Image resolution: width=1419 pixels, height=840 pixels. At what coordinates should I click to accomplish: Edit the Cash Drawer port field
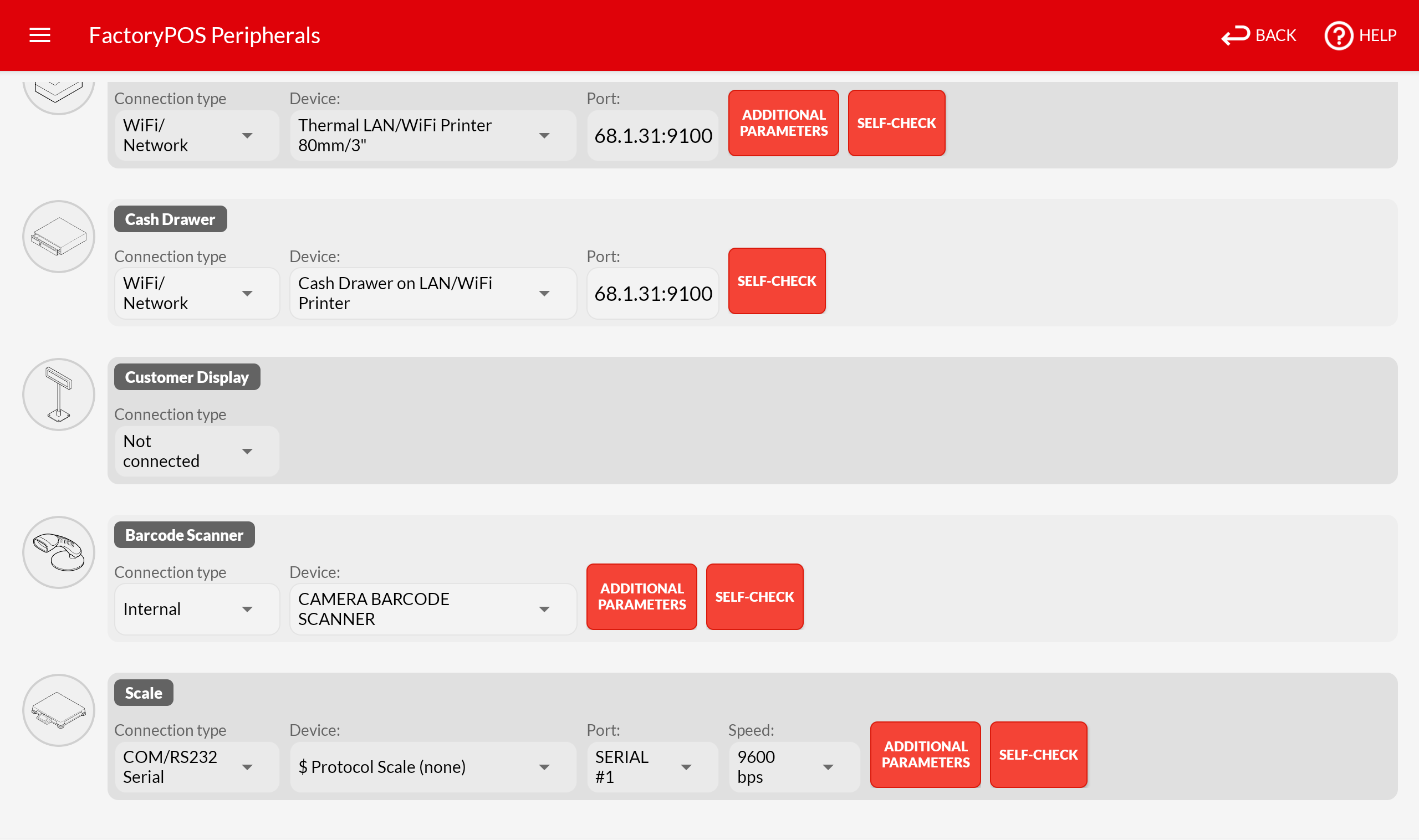click(652, 293)
